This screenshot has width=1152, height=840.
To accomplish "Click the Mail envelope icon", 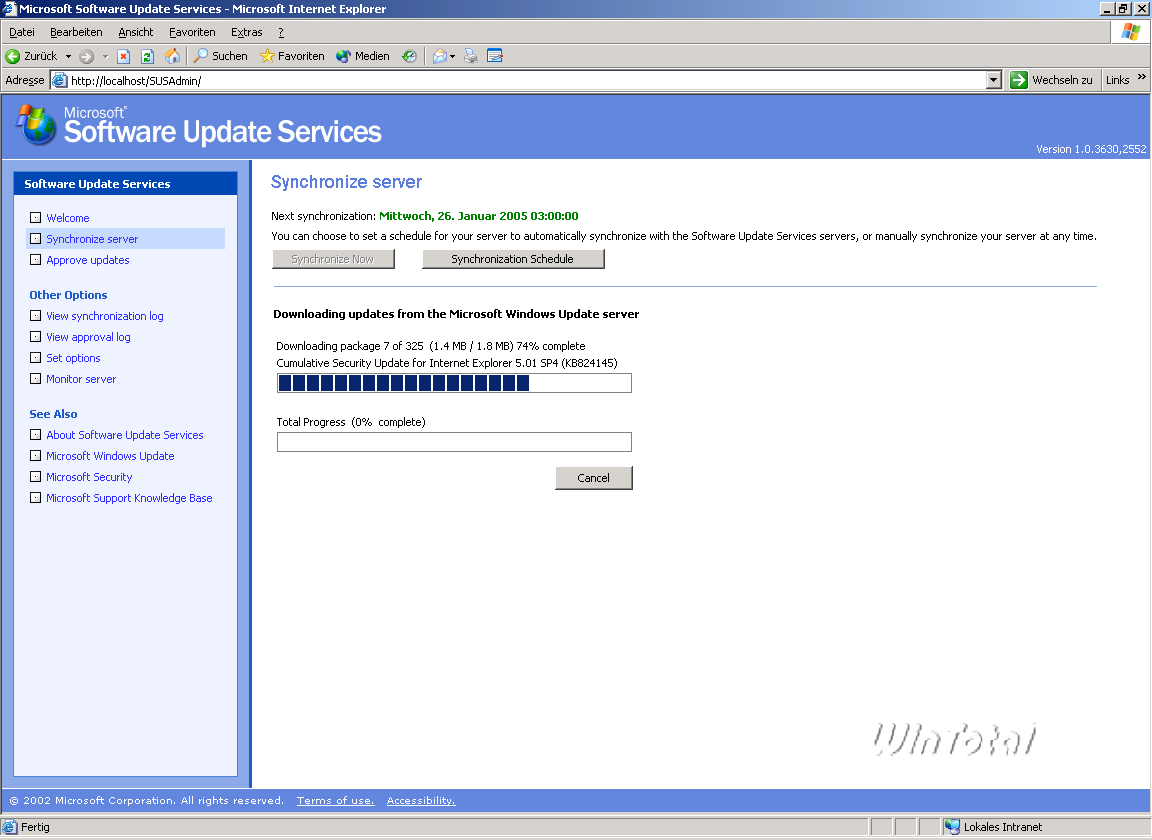I will click(439, 56).
